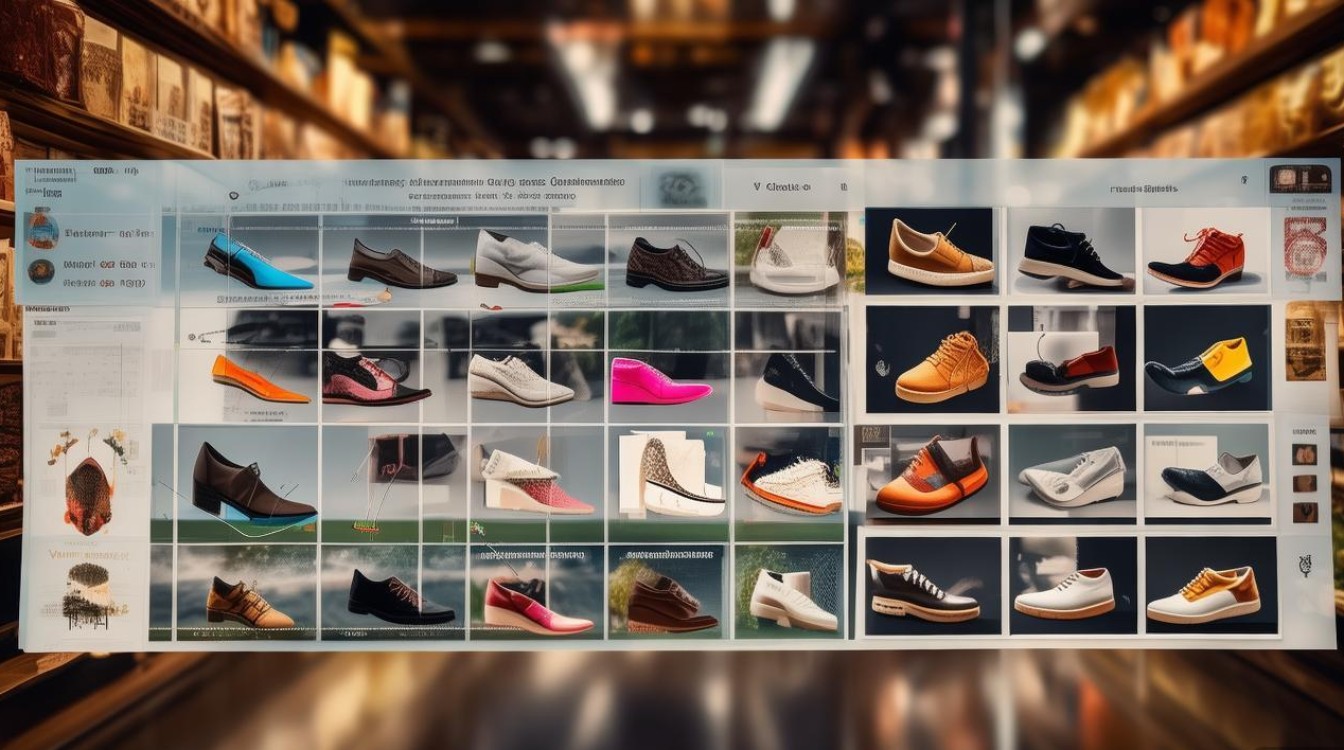Click the orange round icon in left sidebar
Image resolution: width=1344 pixels, height=750 pixels.
42,230
